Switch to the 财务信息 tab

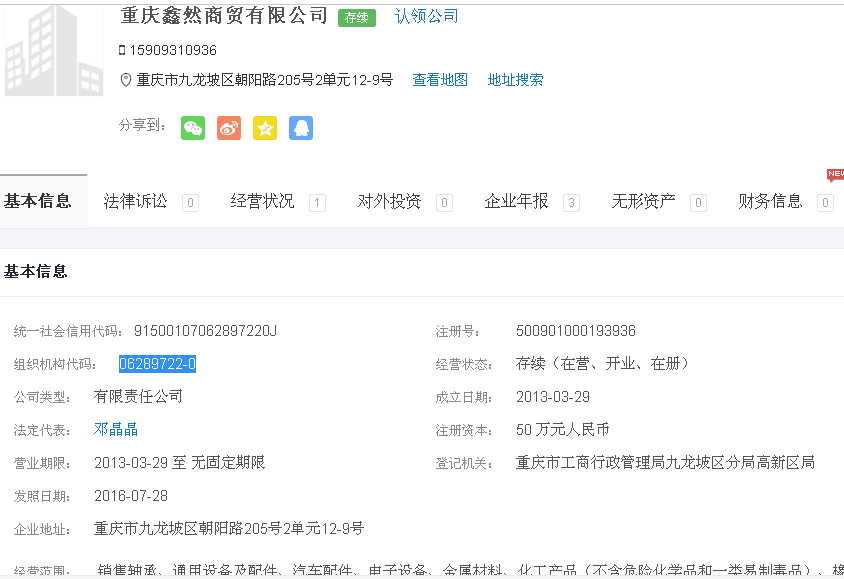coord(771,201)
